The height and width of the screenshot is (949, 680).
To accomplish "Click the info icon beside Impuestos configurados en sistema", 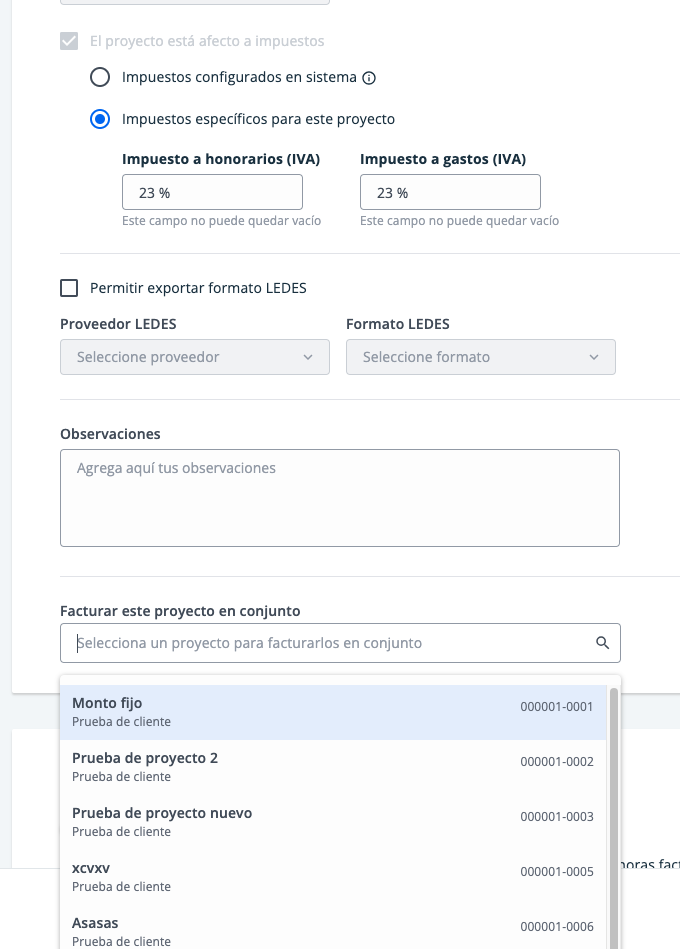I will [x=368, y=77].
